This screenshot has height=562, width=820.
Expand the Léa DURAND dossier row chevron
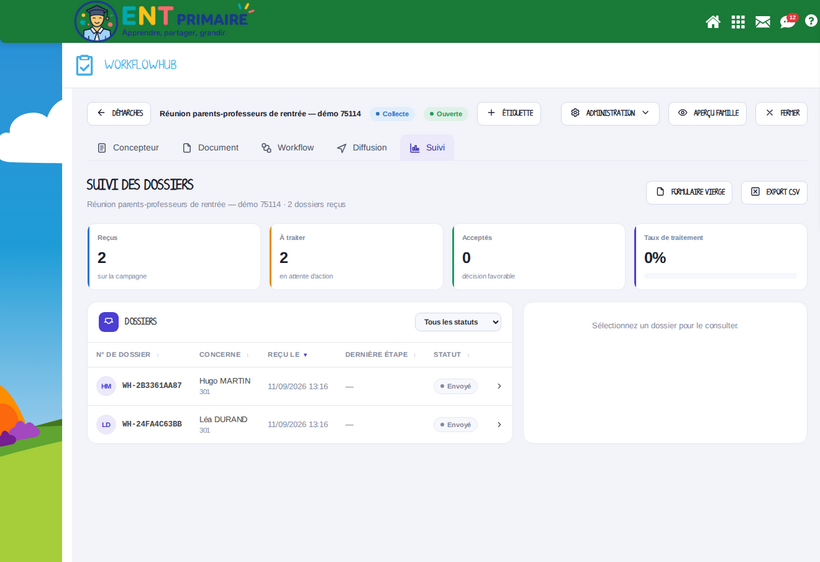[x=499, y=425]
